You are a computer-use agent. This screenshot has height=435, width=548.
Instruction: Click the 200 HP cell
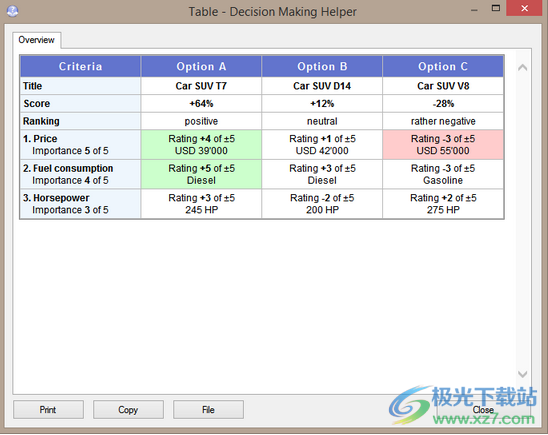[322, 204]
